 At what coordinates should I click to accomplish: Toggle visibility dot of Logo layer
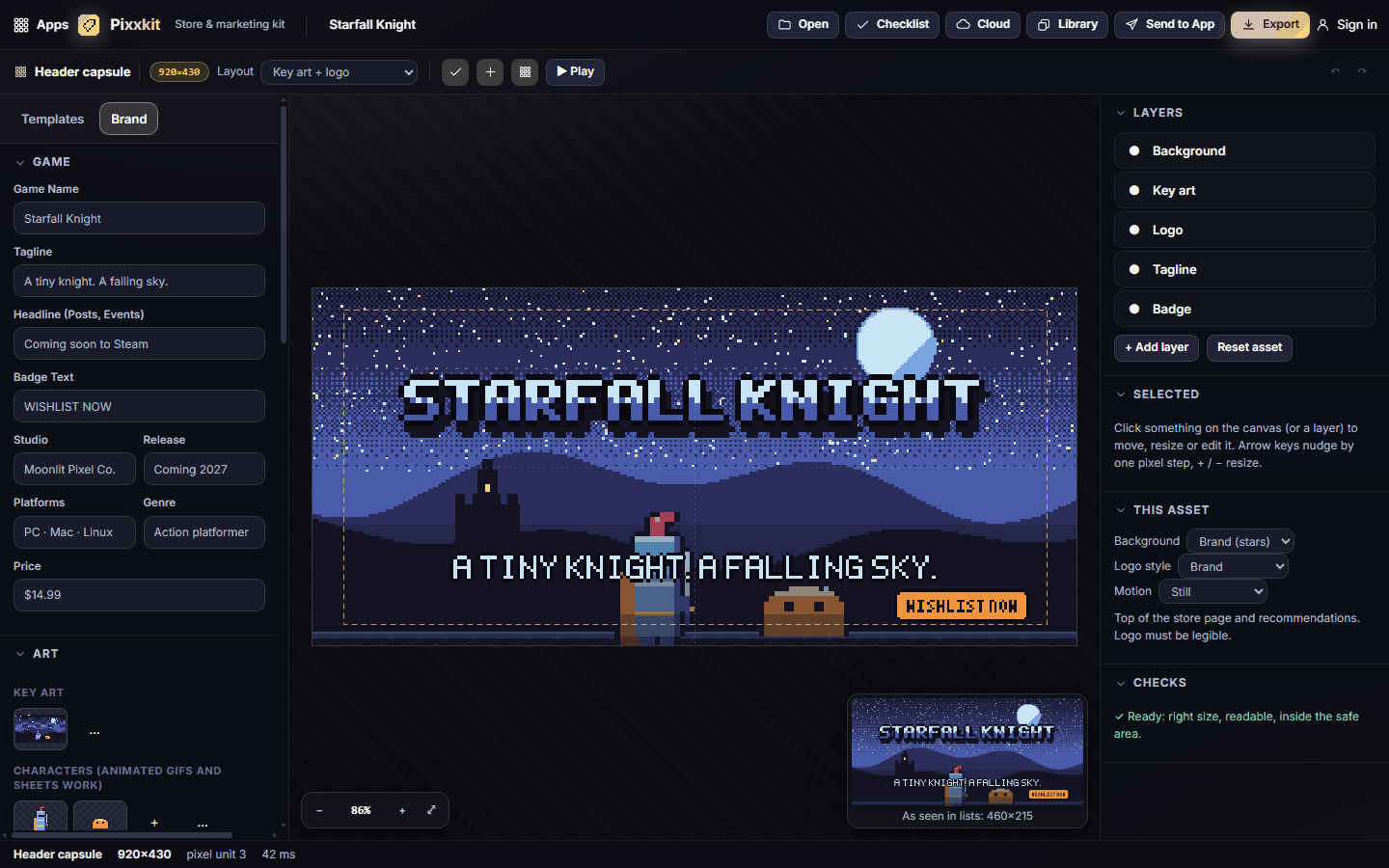pos(1134,230)
